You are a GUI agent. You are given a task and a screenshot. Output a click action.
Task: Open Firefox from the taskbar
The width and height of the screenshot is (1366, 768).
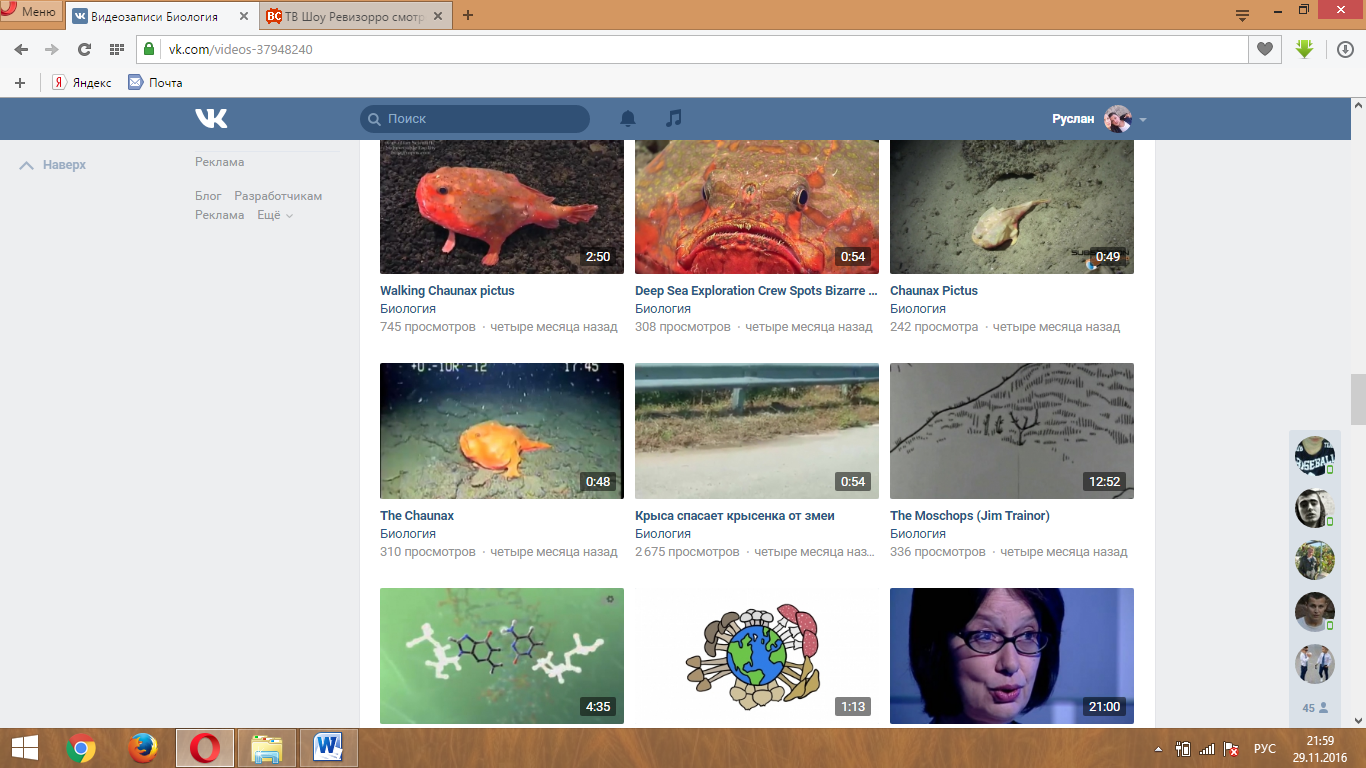pos(143,748)
